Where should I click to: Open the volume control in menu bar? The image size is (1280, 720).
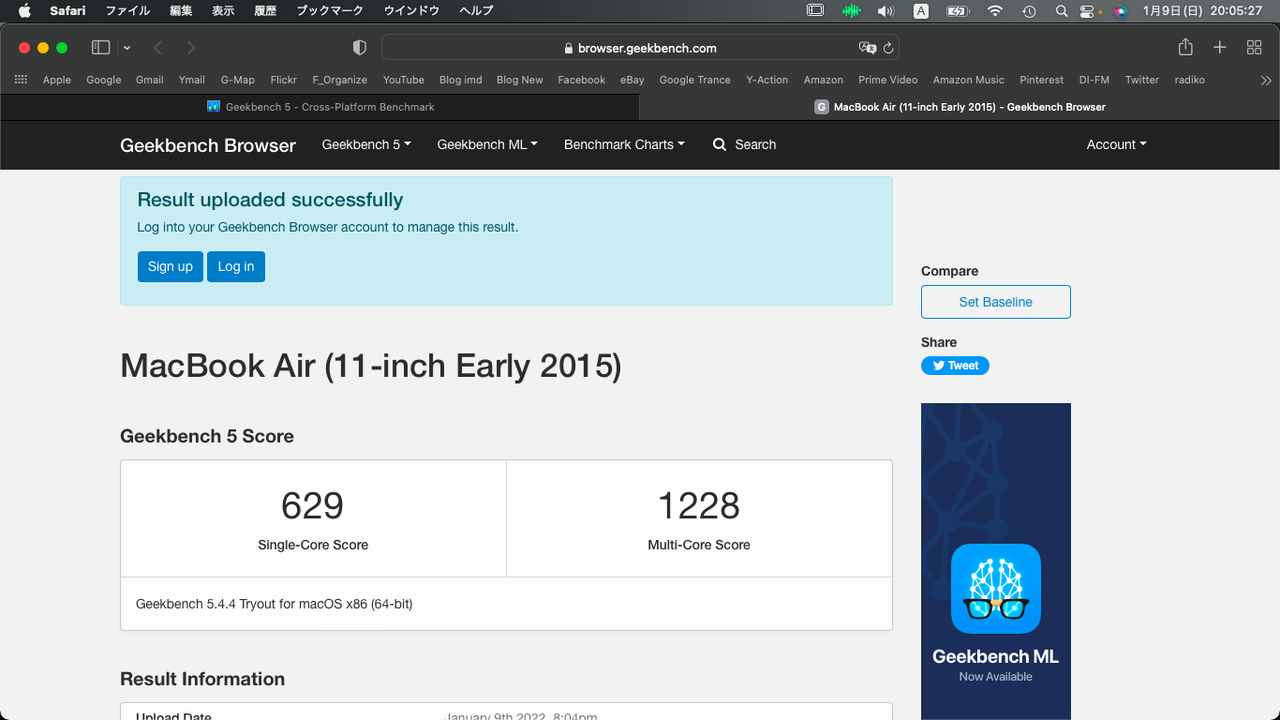pos(885,11)
